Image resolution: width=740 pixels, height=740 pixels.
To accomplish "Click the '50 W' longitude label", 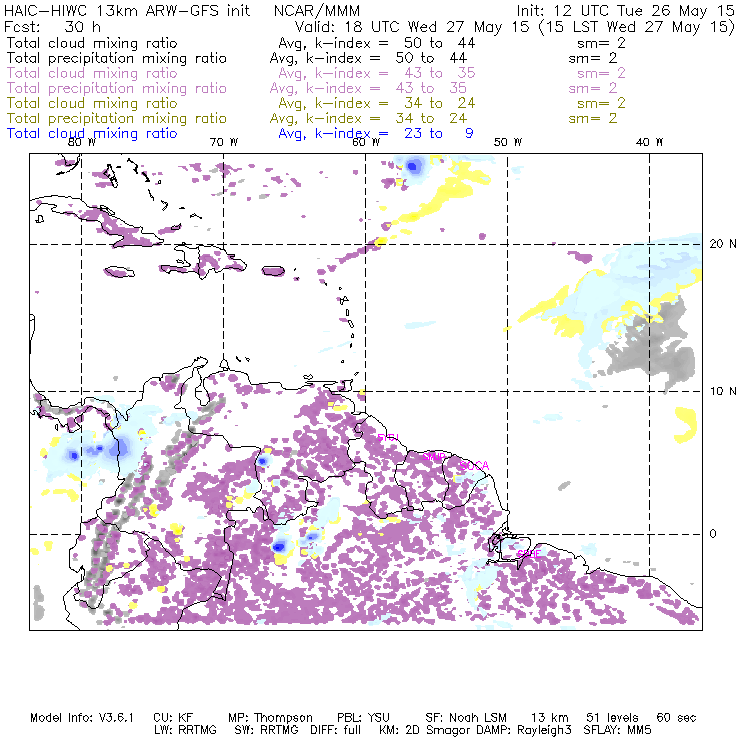I will (x=508, y=142).
